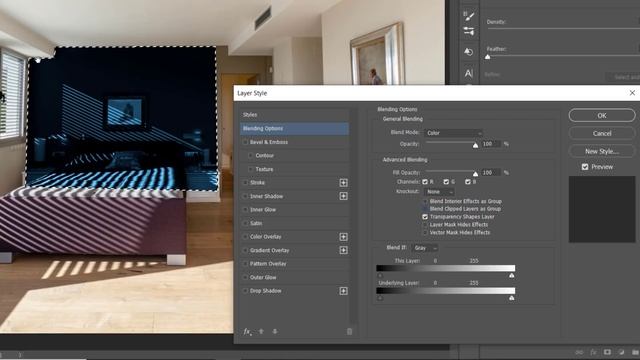
Task: Toggle Blend Interior Effects as Group
Action: [425, 201]
